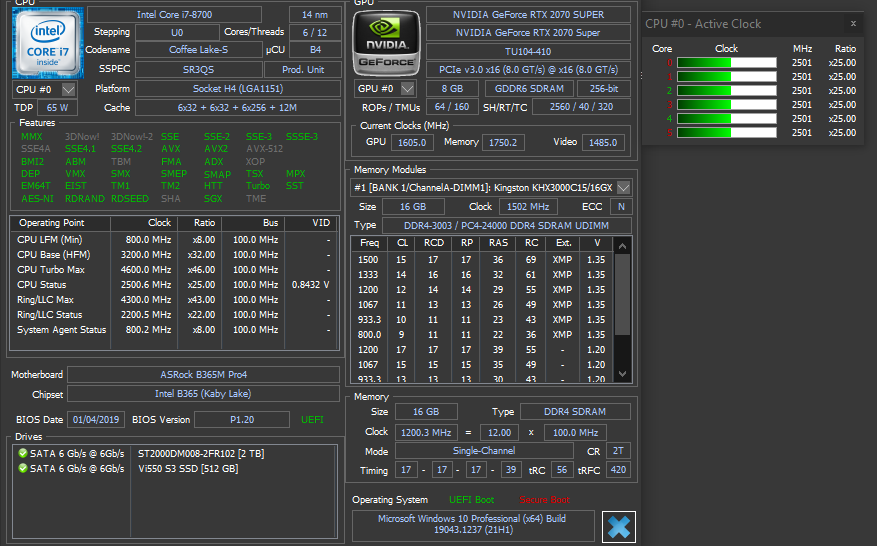Image resolution: width=877 pixels, height=546 pixels.
Task: Click the blue X close icon near Operating System
Action: pos(619,526)
